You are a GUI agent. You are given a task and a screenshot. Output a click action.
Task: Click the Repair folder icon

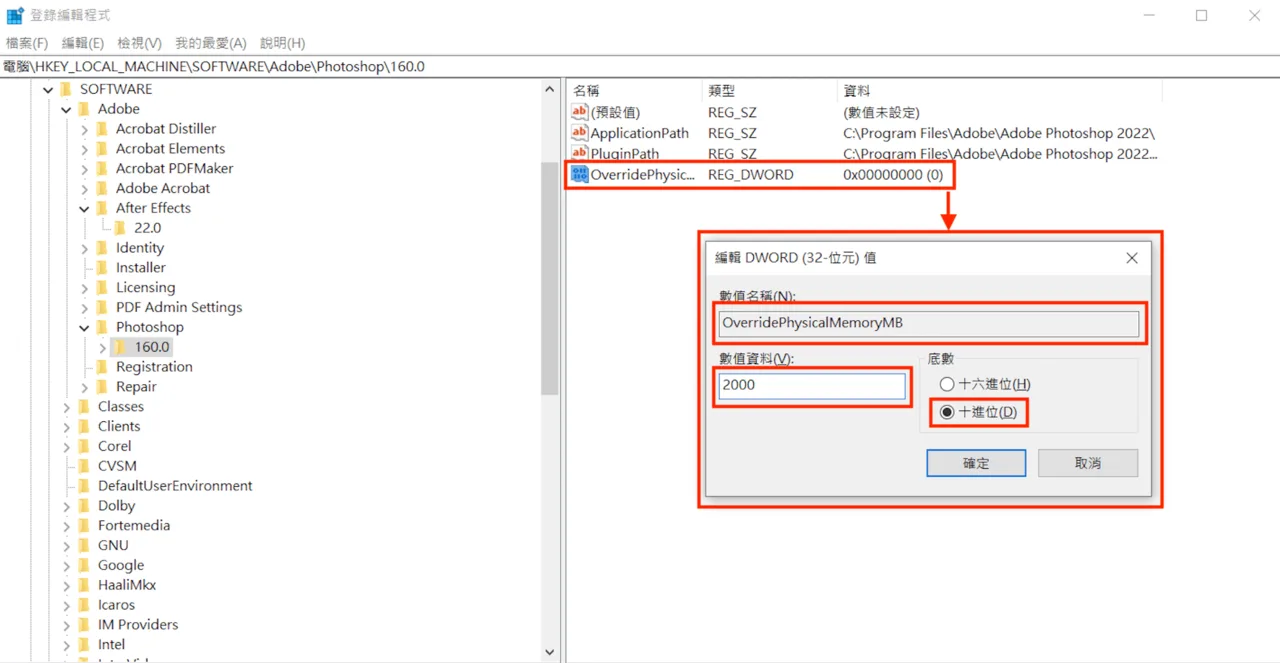pyautogui.click(x=102, y=387)
